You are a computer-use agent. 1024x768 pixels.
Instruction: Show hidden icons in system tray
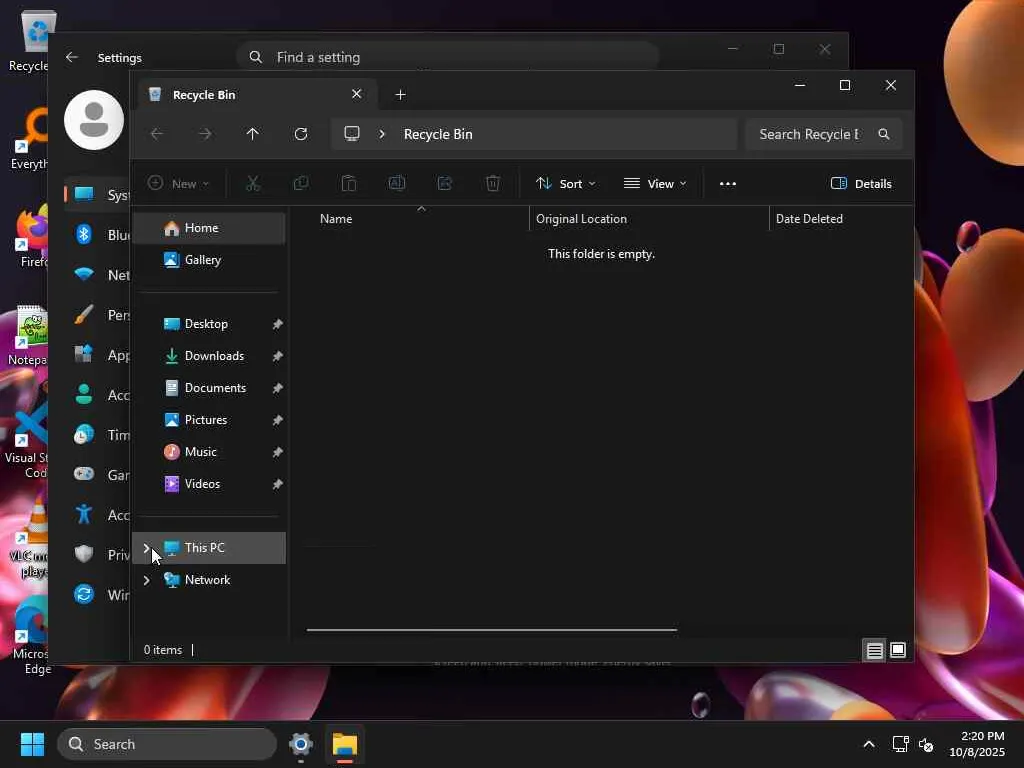[869, 744]
